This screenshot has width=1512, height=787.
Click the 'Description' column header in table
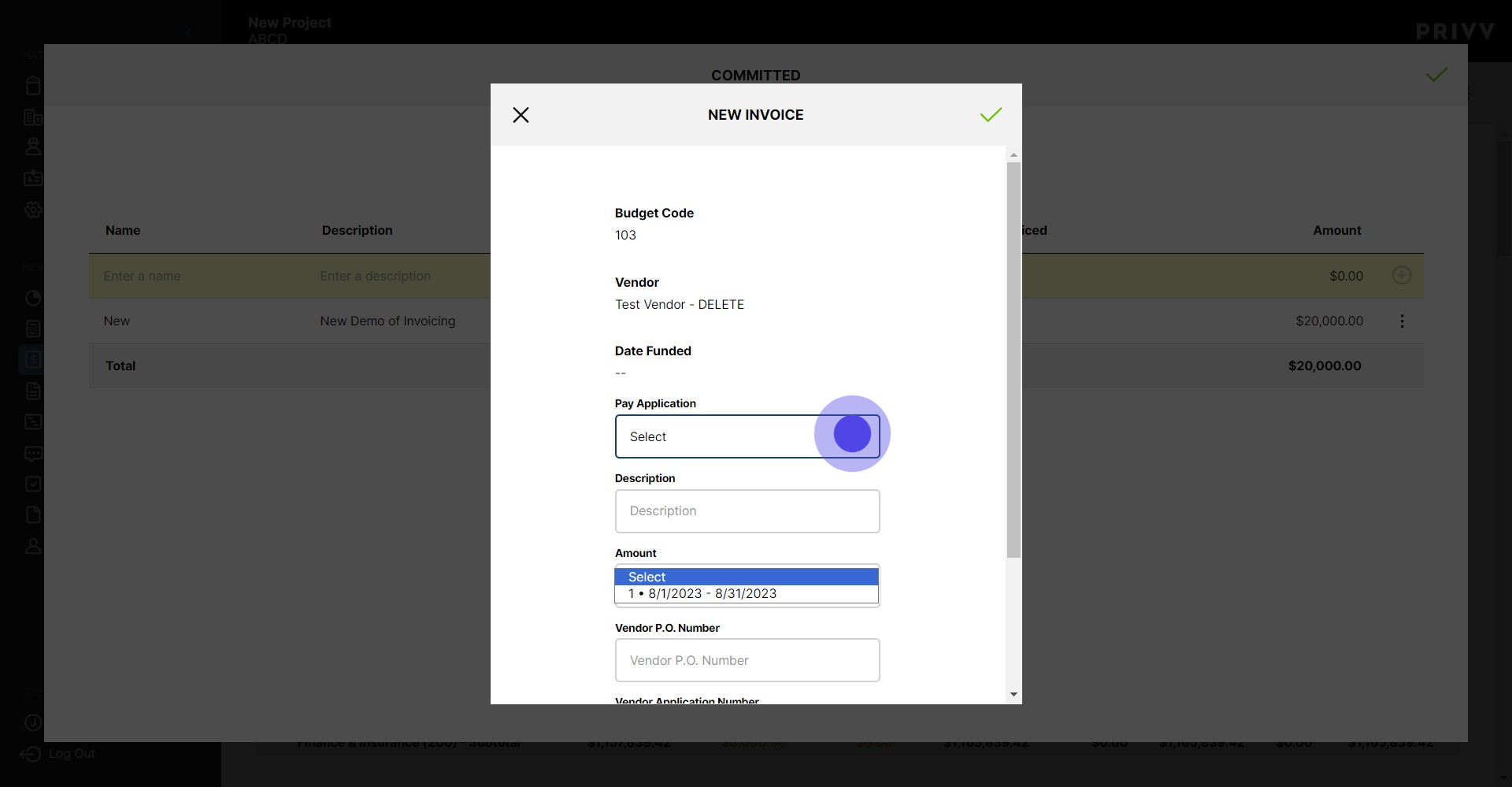point(358,231)
